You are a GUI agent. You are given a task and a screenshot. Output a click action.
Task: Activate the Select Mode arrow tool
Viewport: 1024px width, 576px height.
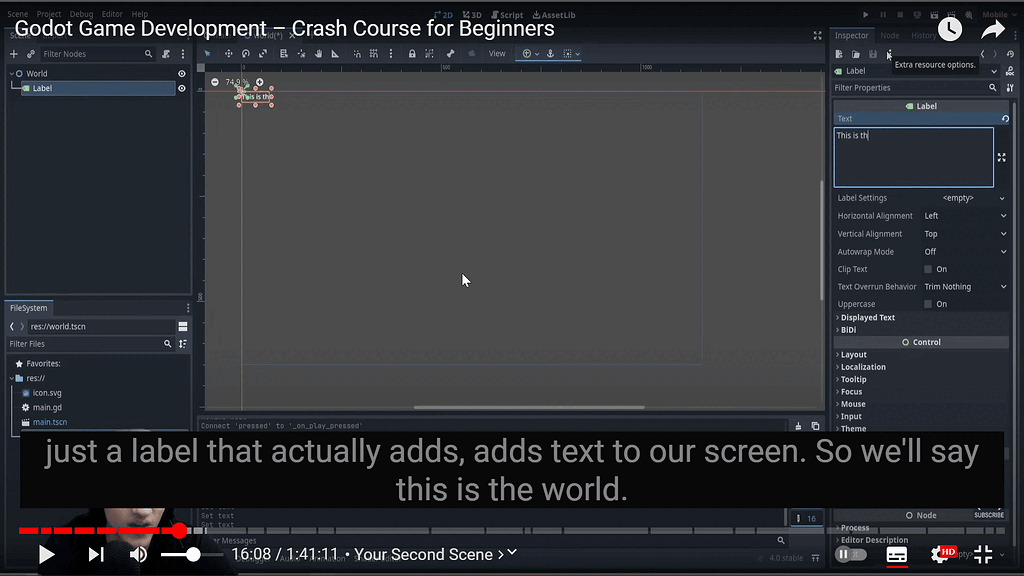pyautogui.click(x=208, y=54)
